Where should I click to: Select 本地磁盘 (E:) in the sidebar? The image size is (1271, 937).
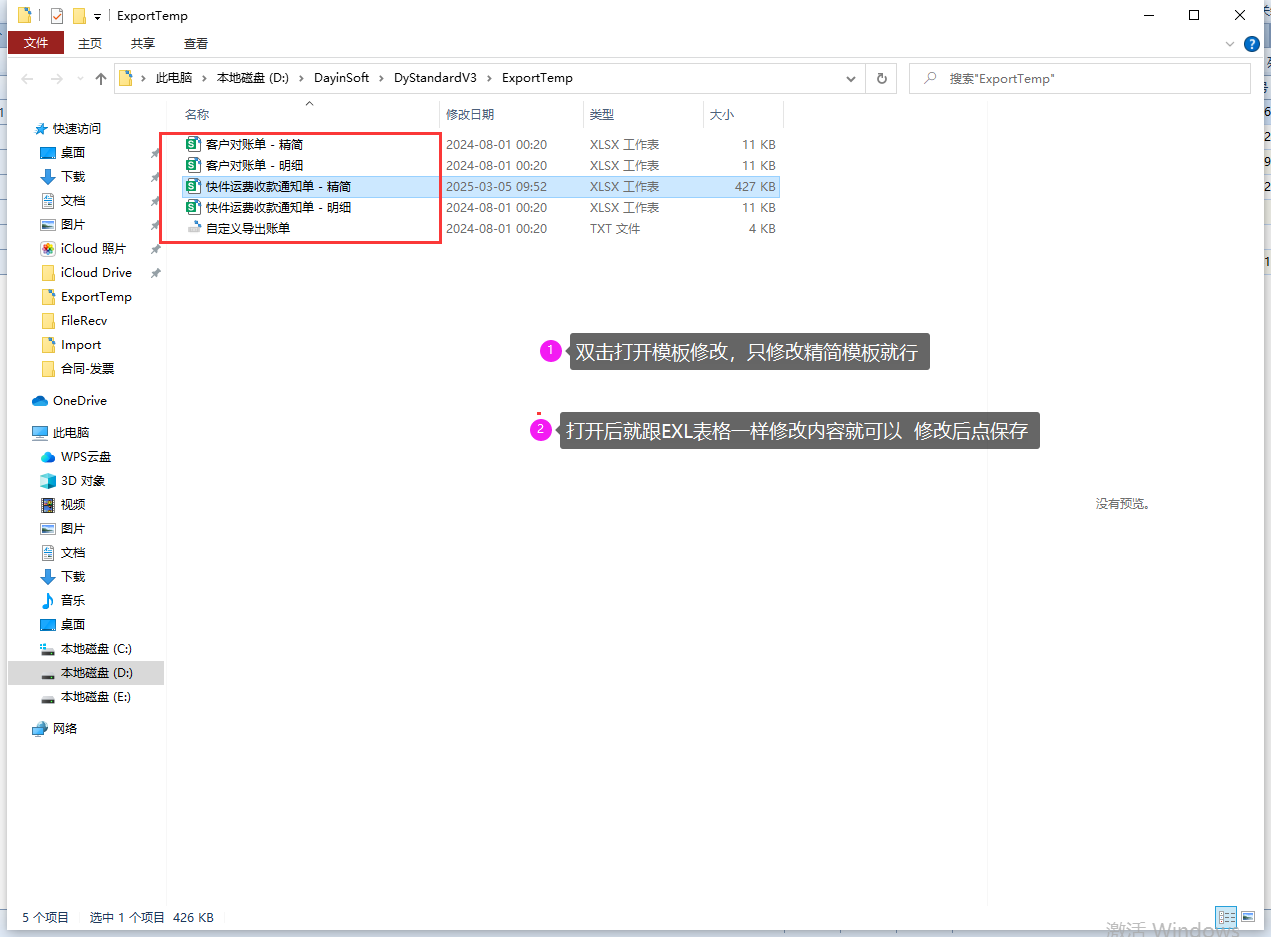(95, 697)
